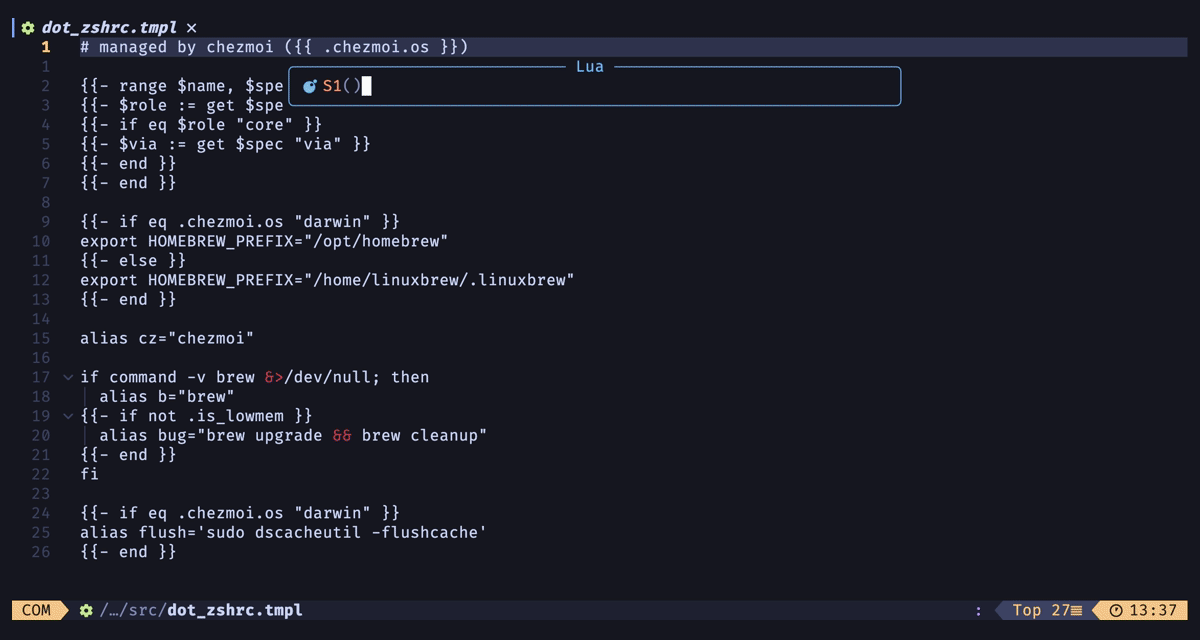Click line number 1 in orange gutter
1200x640 pixels.
[x=46, y=47]
